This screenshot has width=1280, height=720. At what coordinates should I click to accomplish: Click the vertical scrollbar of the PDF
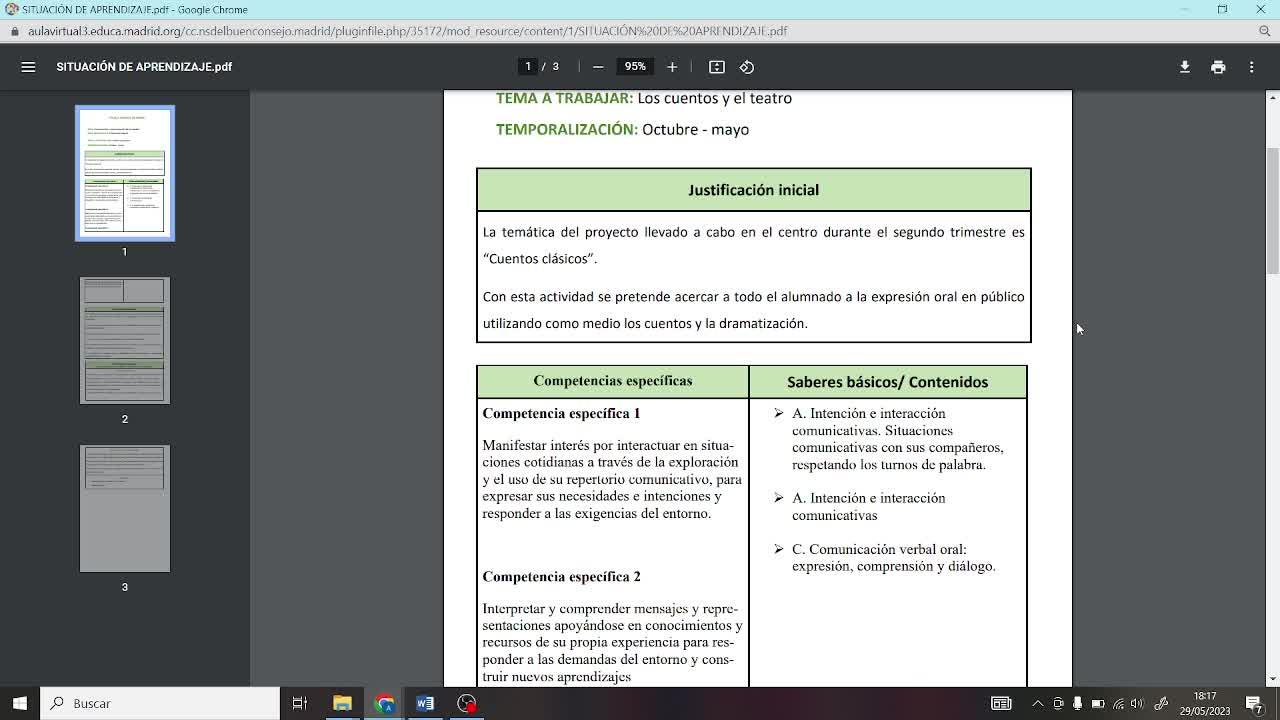[1272, 210]
